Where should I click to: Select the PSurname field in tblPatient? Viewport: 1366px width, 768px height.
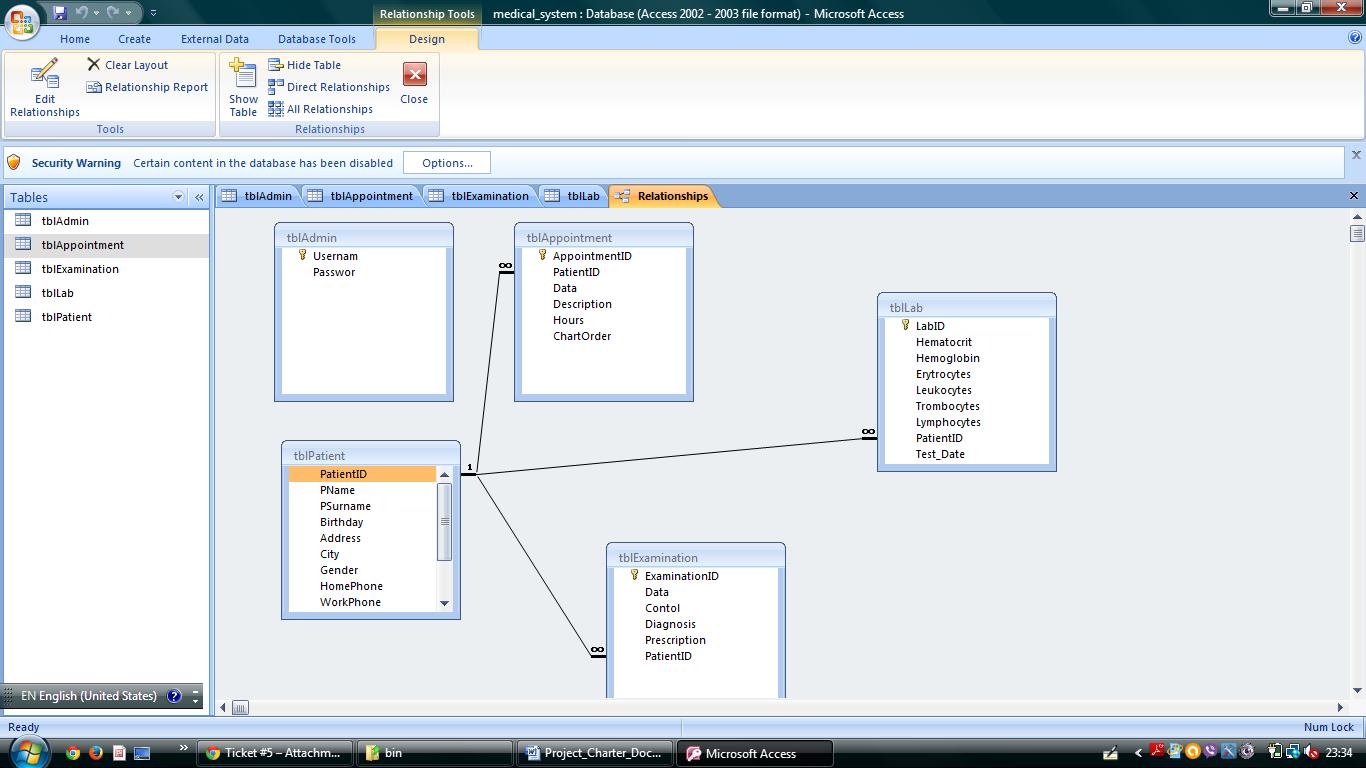(x=345, y=506)
